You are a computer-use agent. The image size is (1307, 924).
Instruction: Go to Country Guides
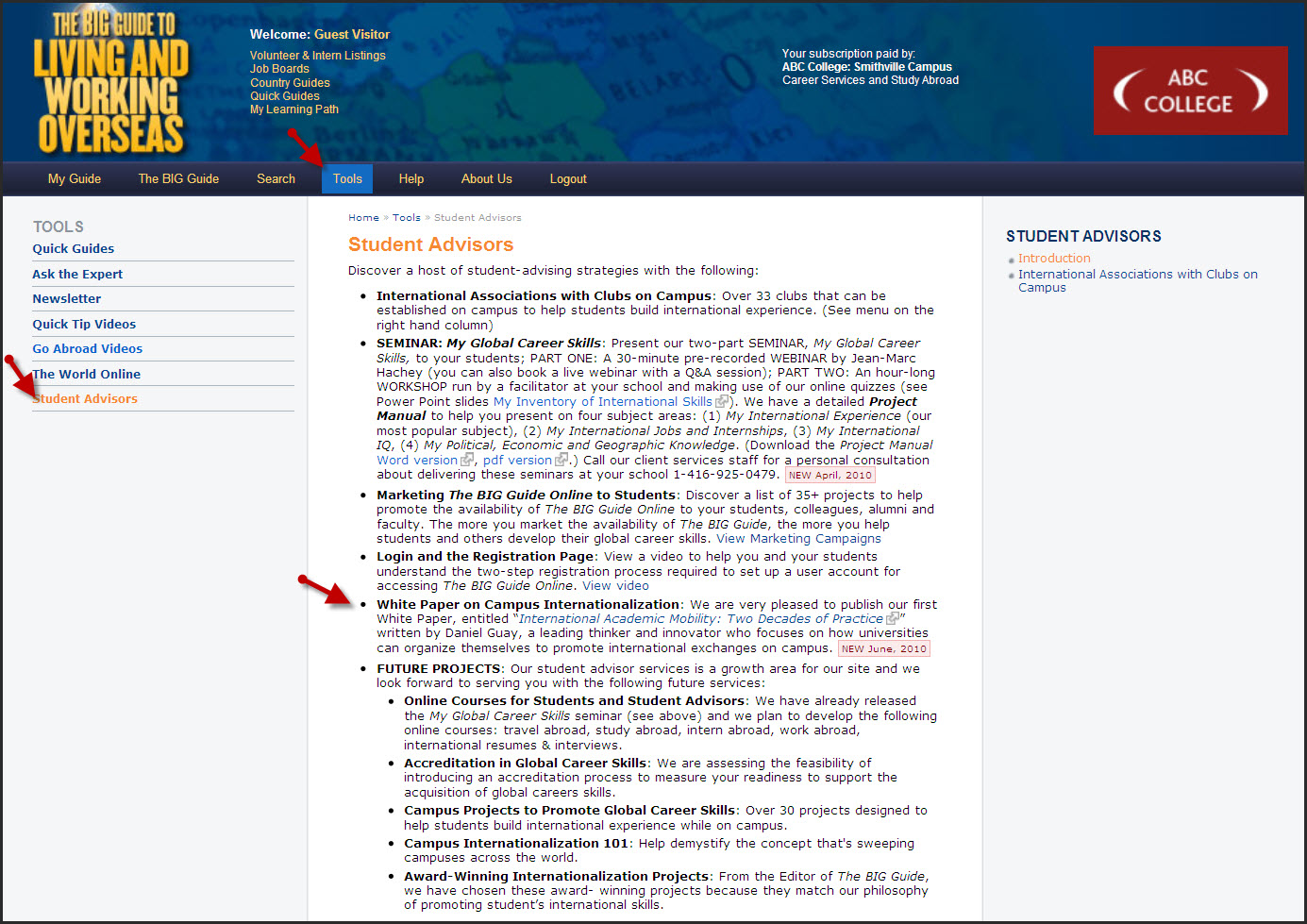pyautogui.click(x=290, y=83)
